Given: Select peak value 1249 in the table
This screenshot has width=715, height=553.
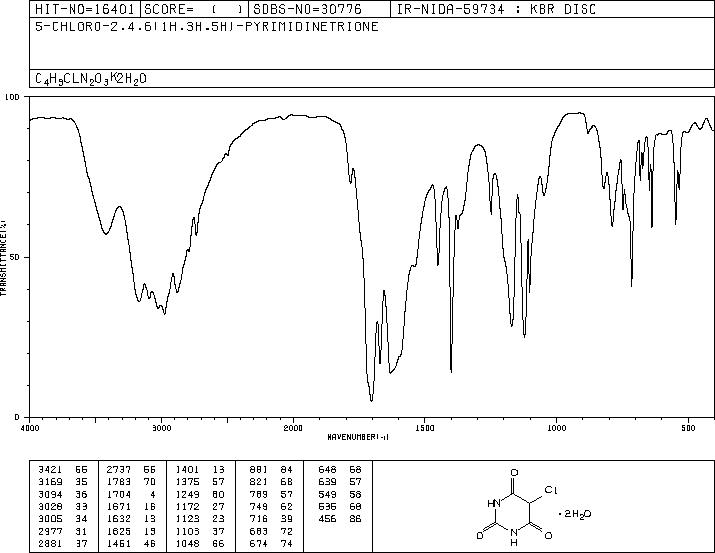Looking at the screenshot, I should point(187,495).
